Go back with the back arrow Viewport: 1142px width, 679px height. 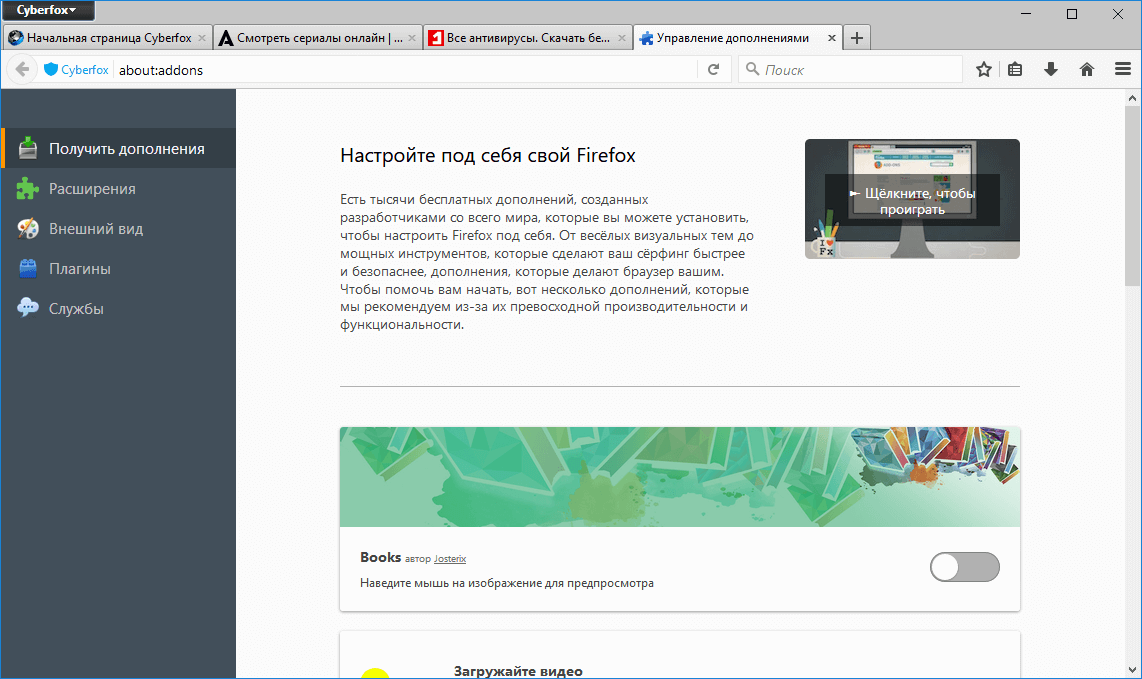(x=23, y=69)
